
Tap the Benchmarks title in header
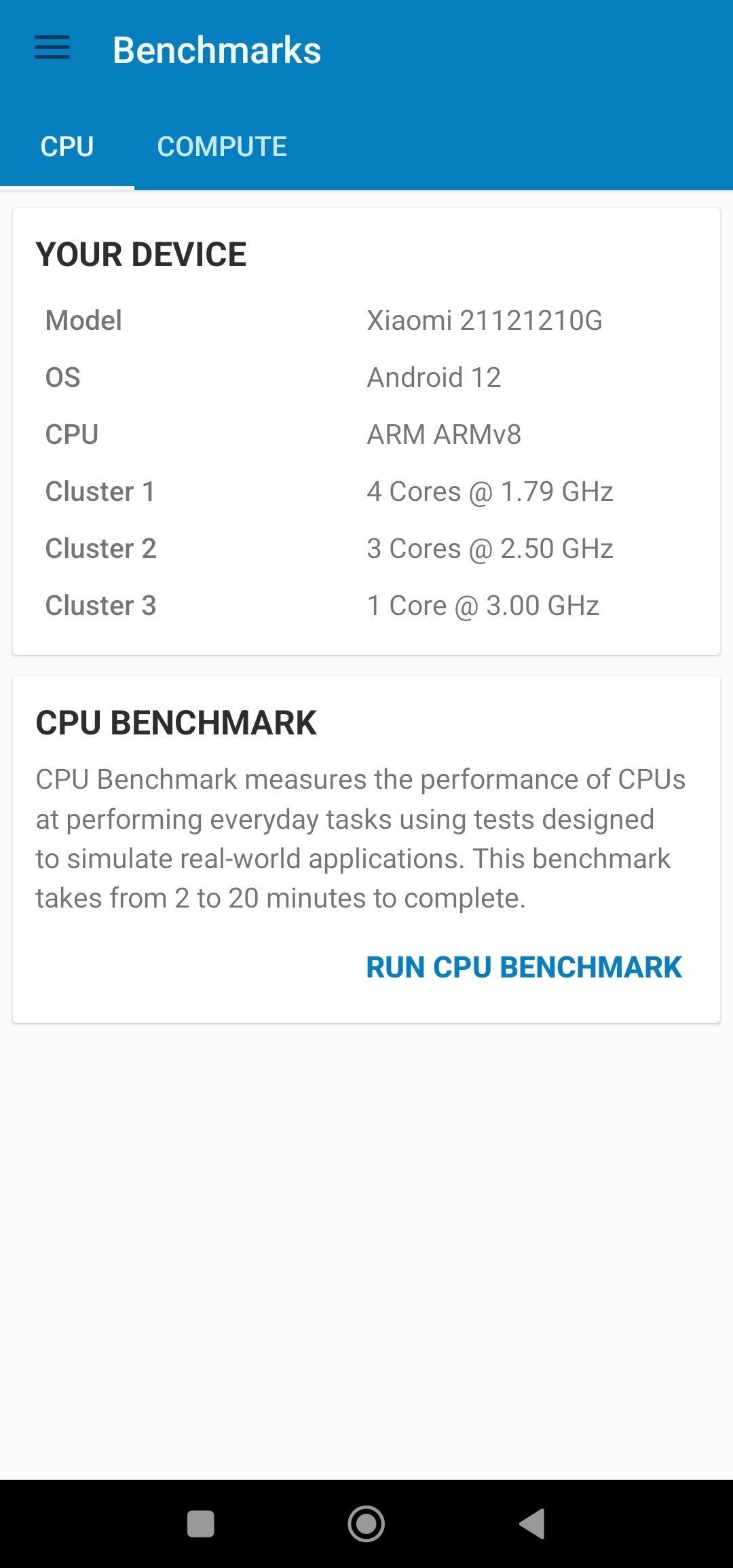pyautogui.click(x=217, y=50)
